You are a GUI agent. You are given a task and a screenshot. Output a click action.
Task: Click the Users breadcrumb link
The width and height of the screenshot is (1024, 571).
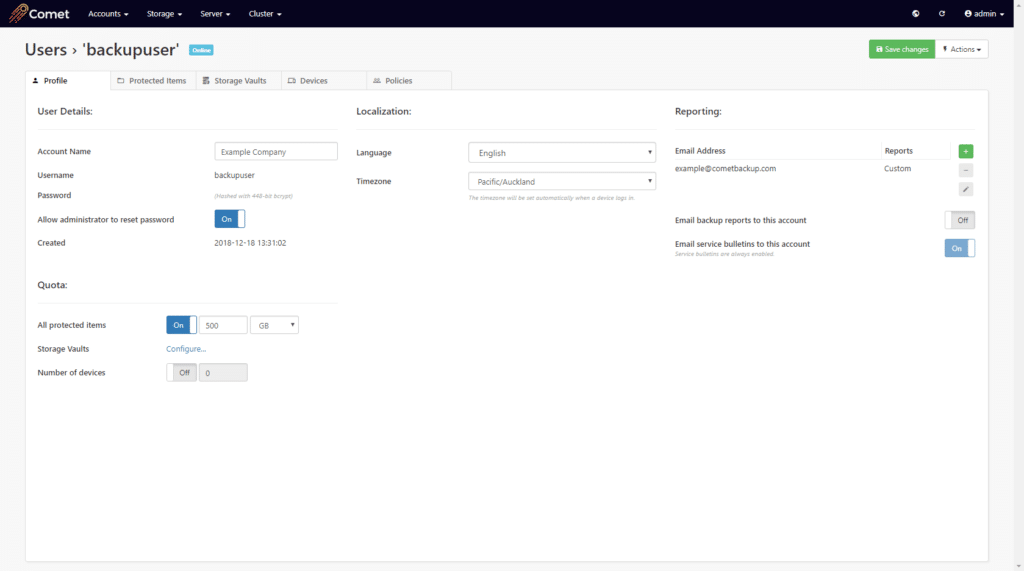pyautogui.click(x=46, y=50)
